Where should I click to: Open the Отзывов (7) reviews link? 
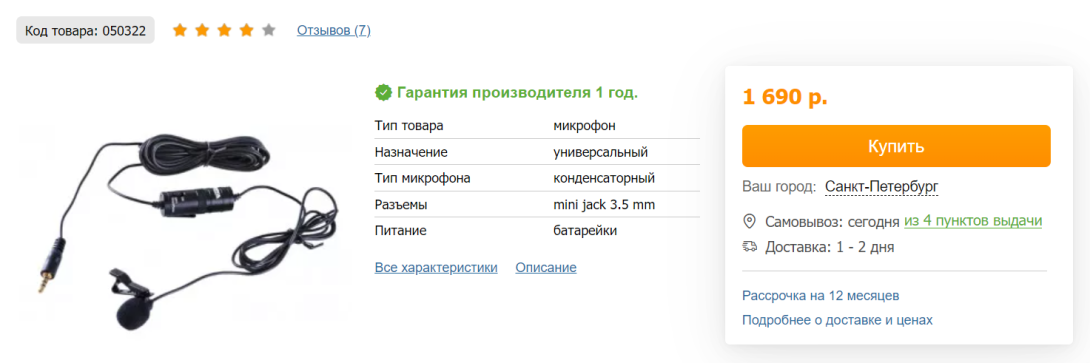point(334,31)
